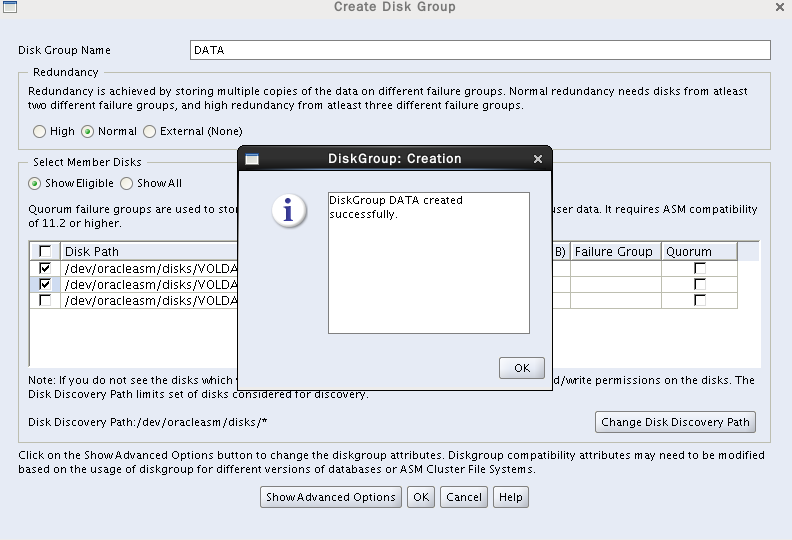Screen dimensions: 792x540
Task: Open the Create Disk Group window menu icon
Action: click(x=9, y=7)
